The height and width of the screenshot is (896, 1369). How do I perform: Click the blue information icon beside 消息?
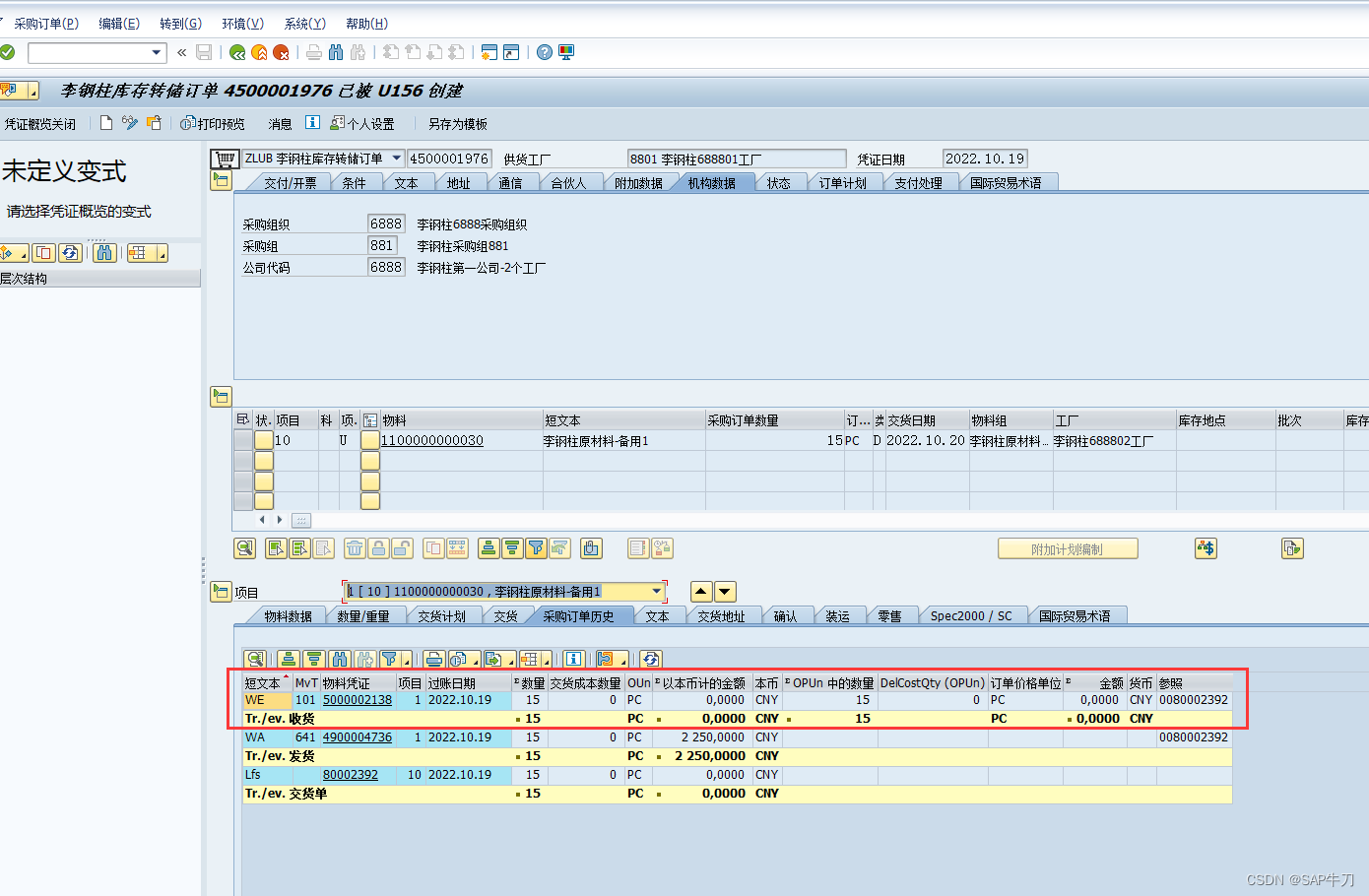click(x=312, y=123)
